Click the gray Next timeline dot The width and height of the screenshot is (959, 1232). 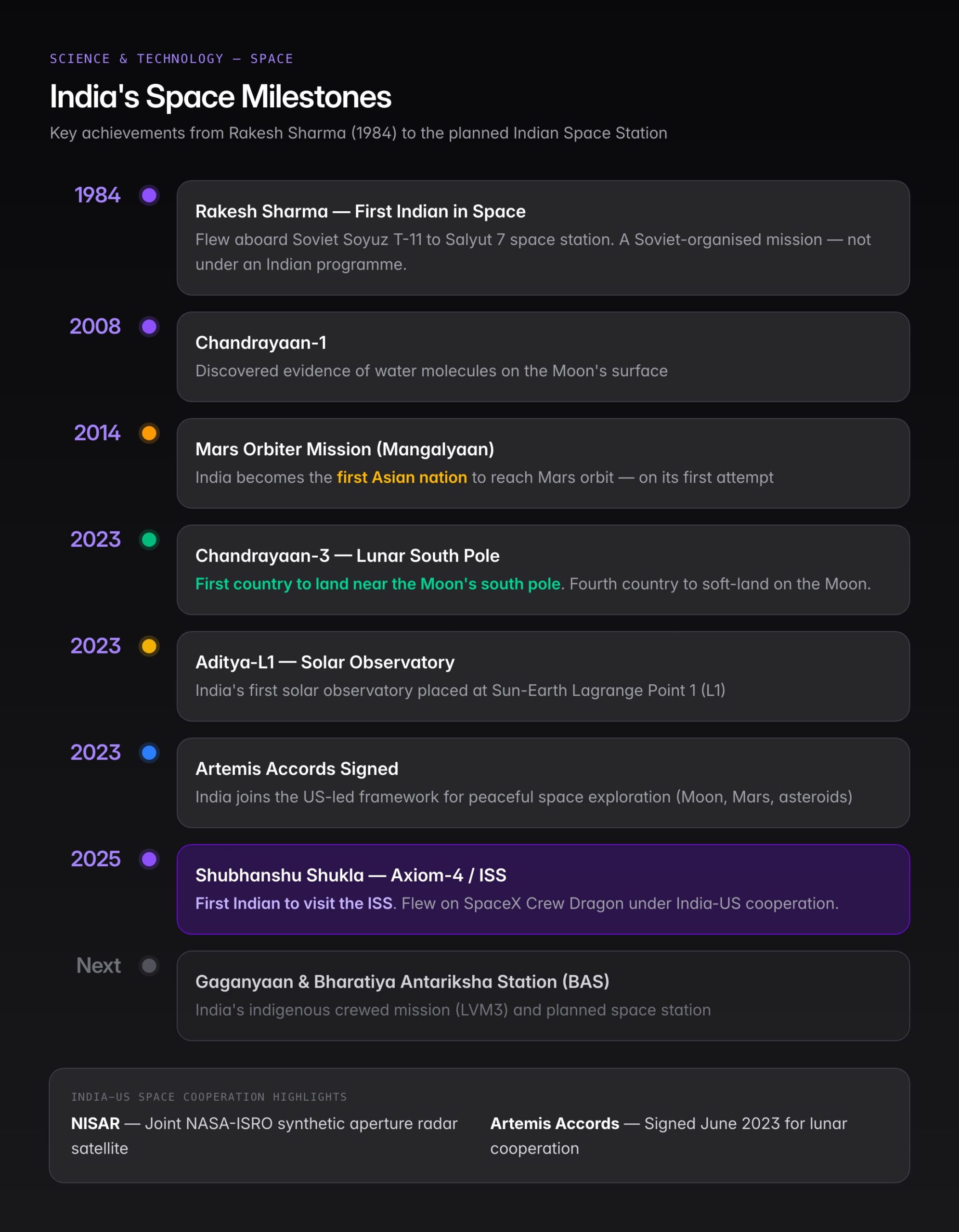[x=149, y=966]
